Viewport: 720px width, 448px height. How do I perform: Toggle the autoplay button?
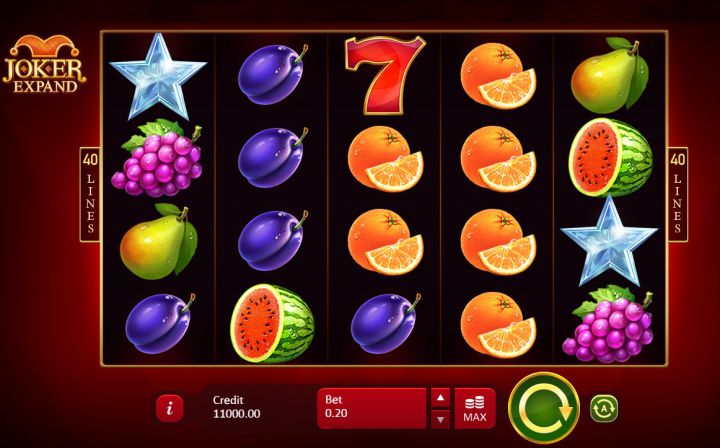(x=603, y=408)
